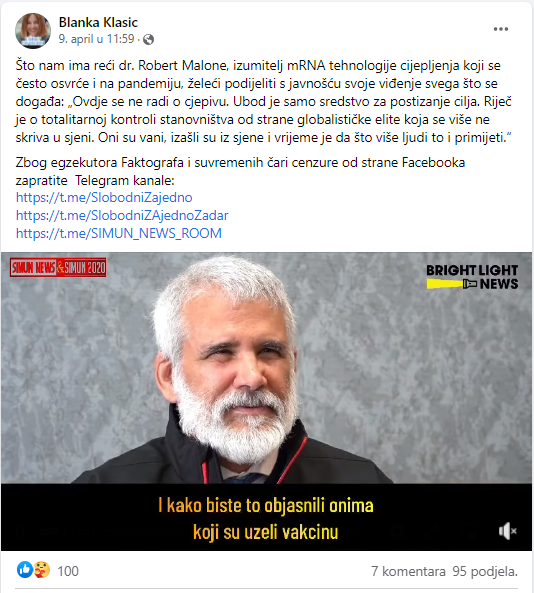Image resolution: width=534 pixels, height=593 pixels.
Task: Open the t.me/SIMUN_NEWS_ROOM Telegram link
Action: [119, 233]
